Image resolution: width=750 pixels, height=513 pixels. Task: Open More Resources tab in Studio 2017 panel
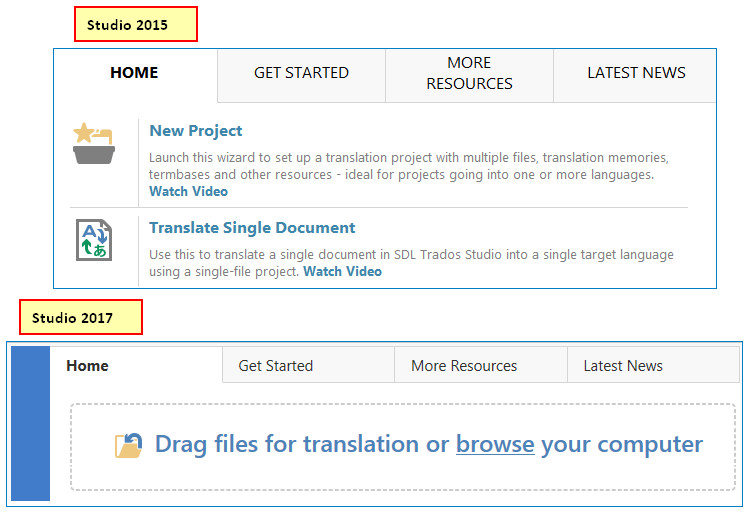click(464, 366)
